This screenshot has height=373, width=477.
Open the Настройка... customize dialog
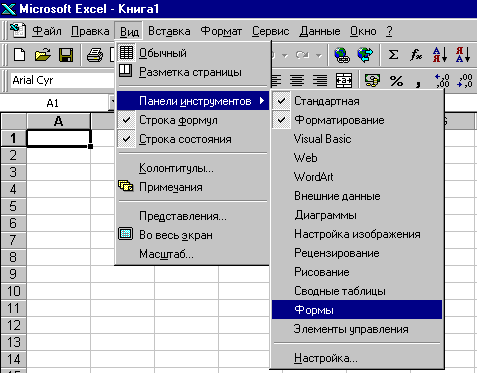coord(357,358)
